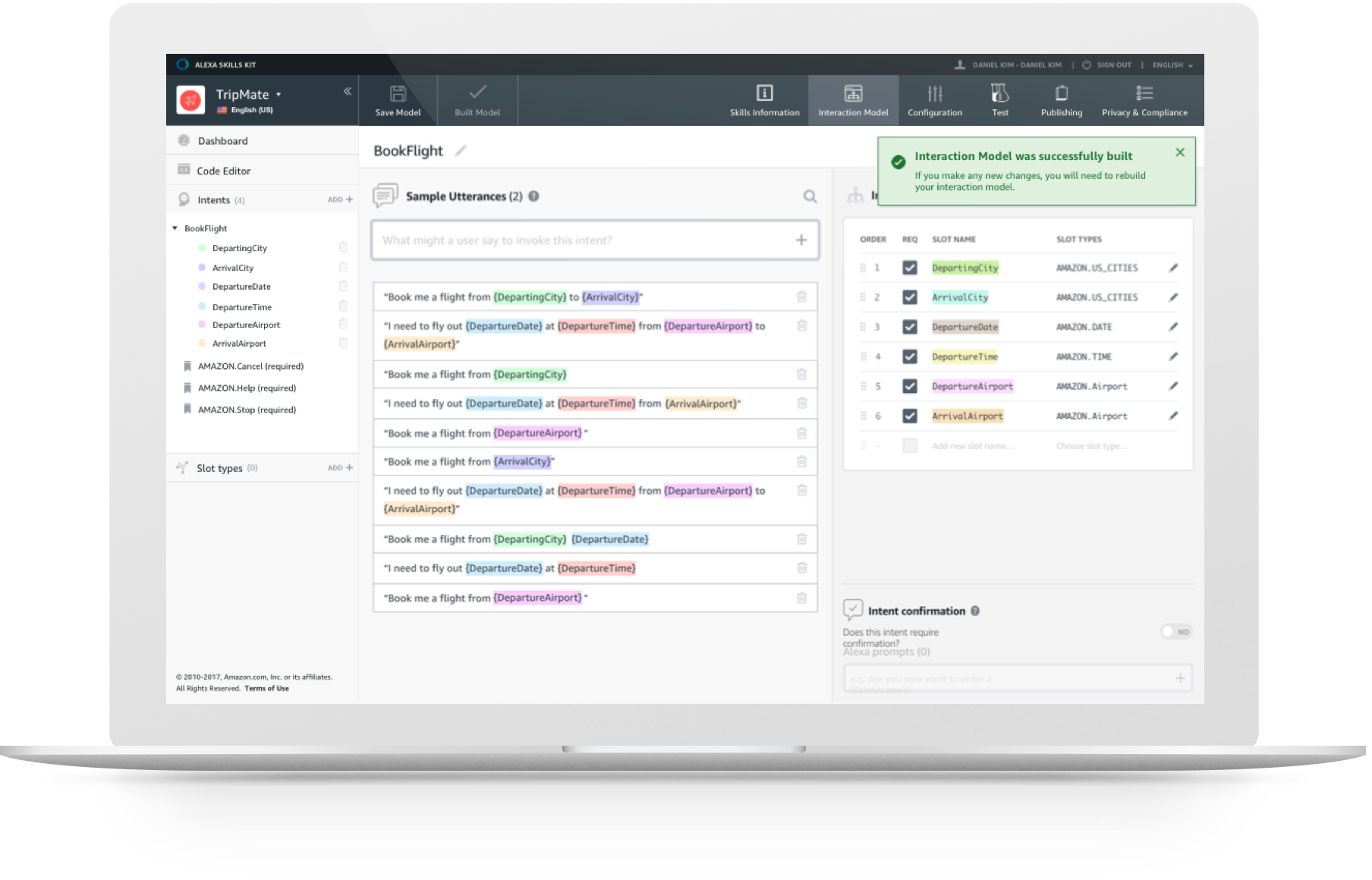
Task: Go to the Test tab
Action: click(x=1000, y=101)
